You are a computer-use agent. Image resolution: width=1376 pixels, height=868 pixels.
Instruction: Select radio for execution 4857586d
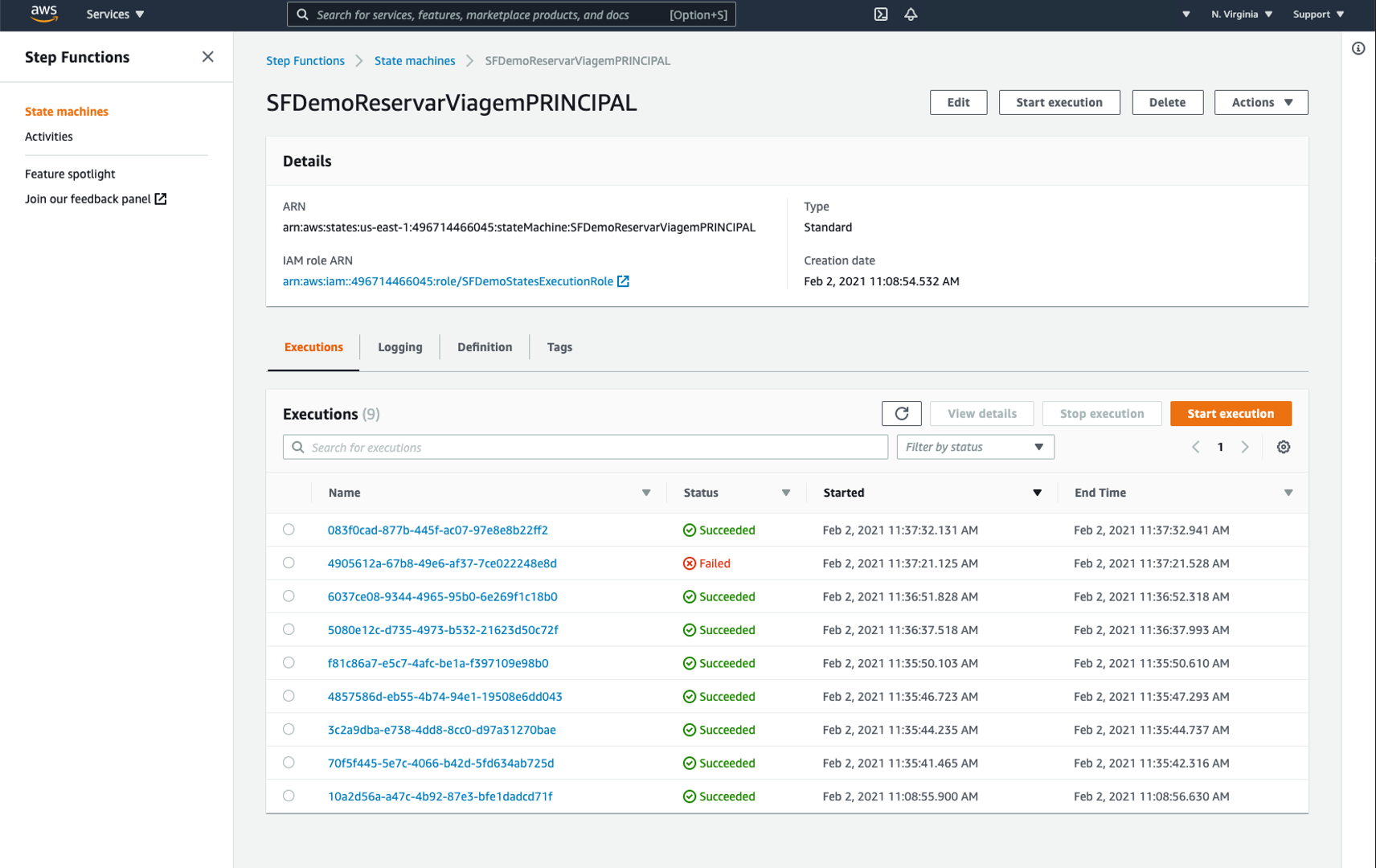[289, 696]
